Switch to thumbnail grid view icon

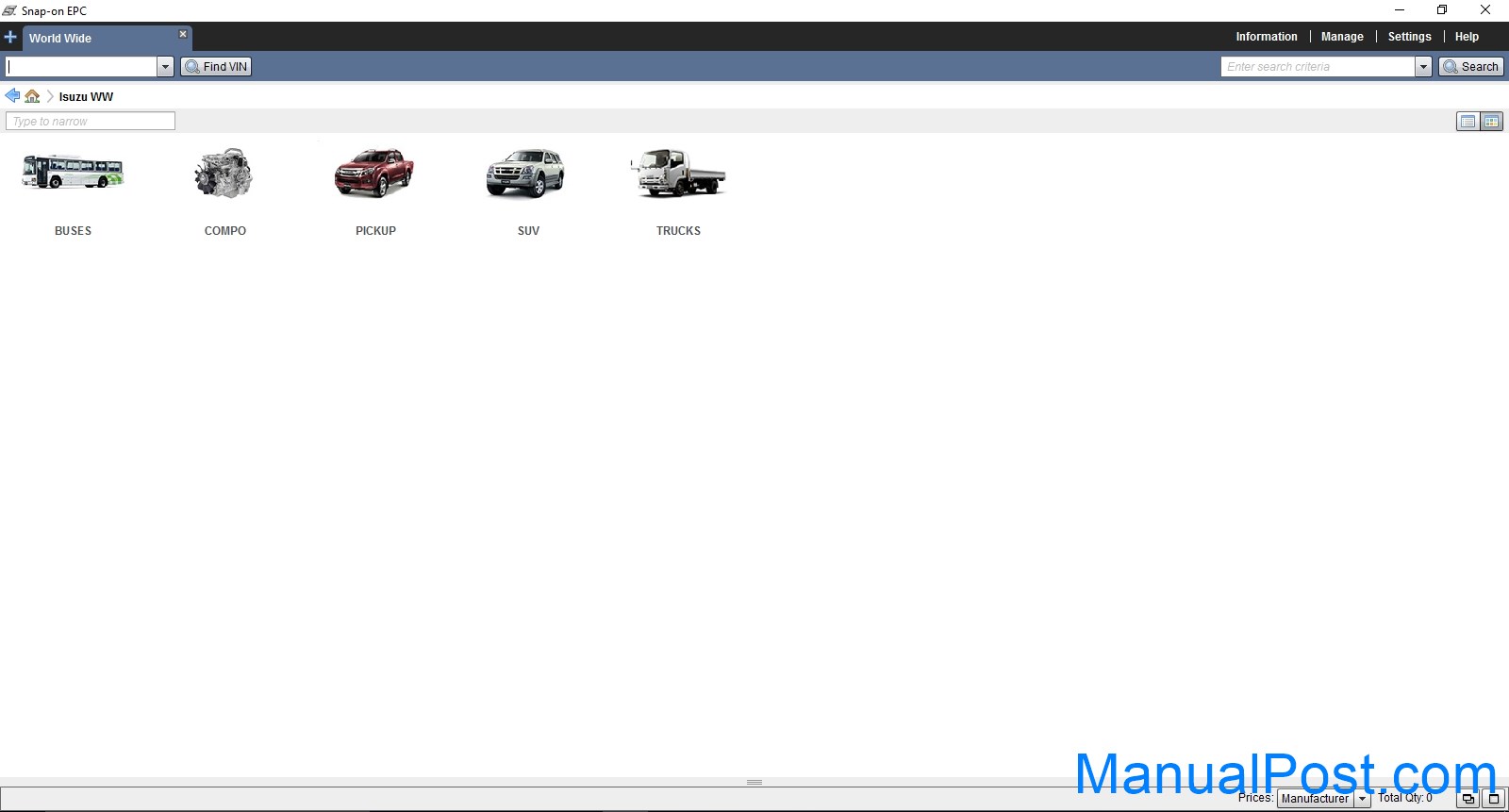pos(1491,122)
